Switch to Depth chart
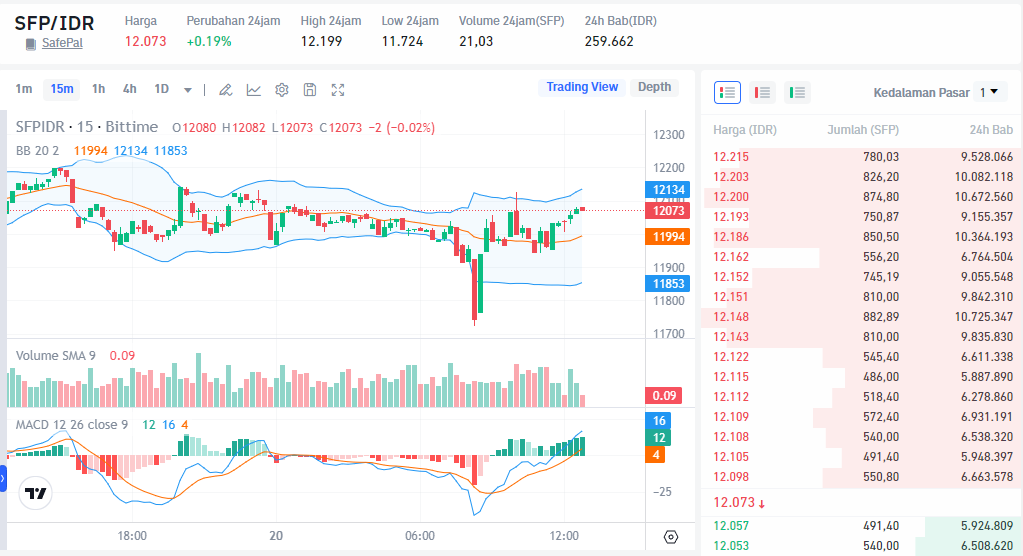Screen dimensions: 1023x556 654,87
